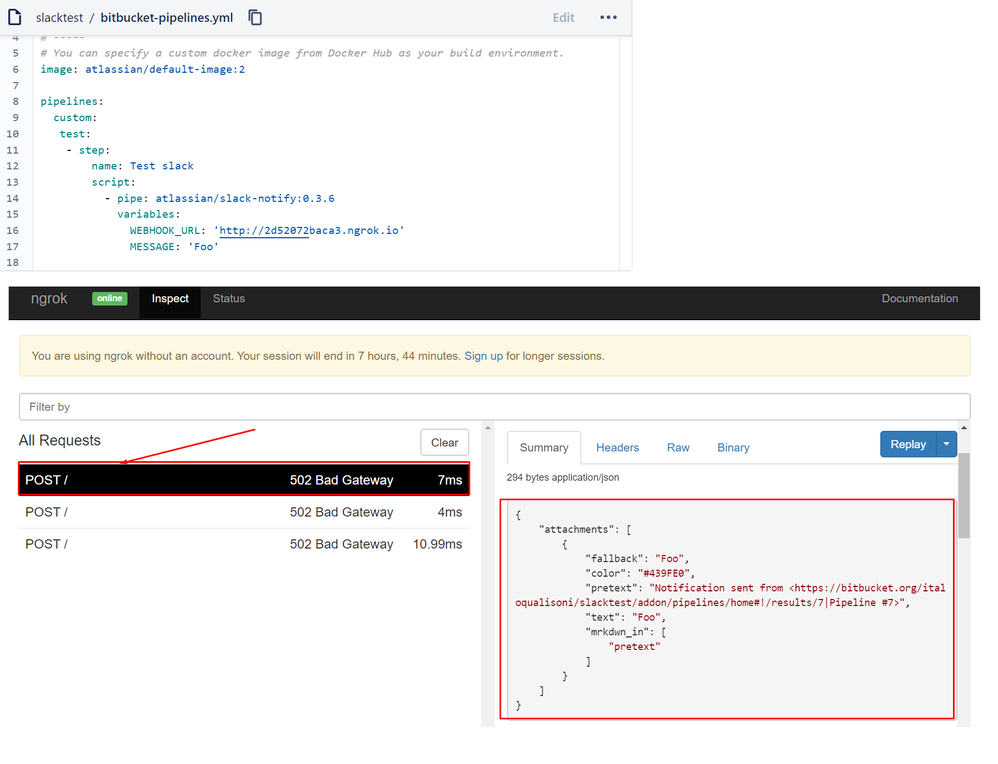The height and width of the screenshot is (764, 998).
Task: Open the Raw tab
Action: coord(678,448)
